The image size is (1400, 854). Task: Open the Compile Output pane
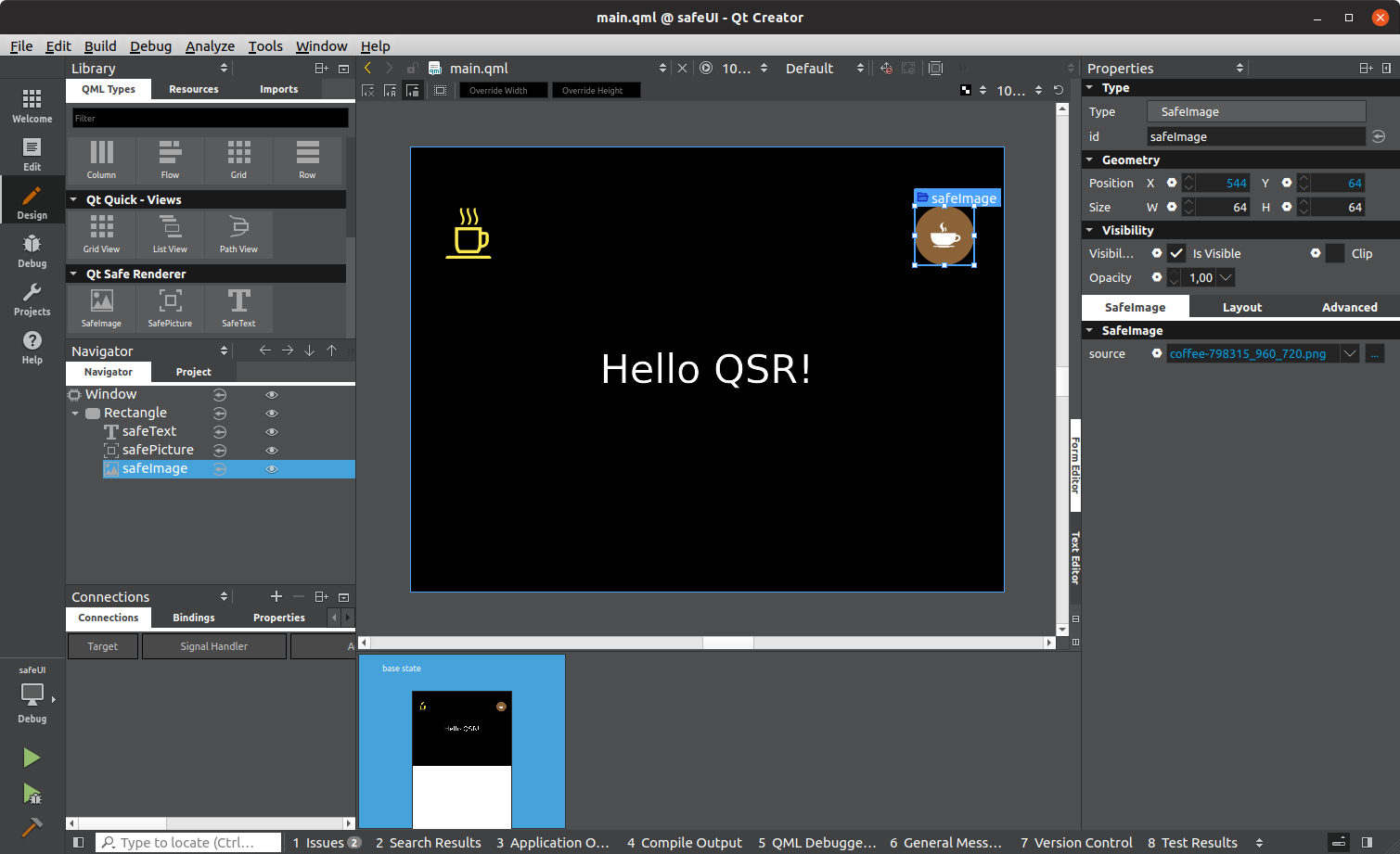(685, 843)
